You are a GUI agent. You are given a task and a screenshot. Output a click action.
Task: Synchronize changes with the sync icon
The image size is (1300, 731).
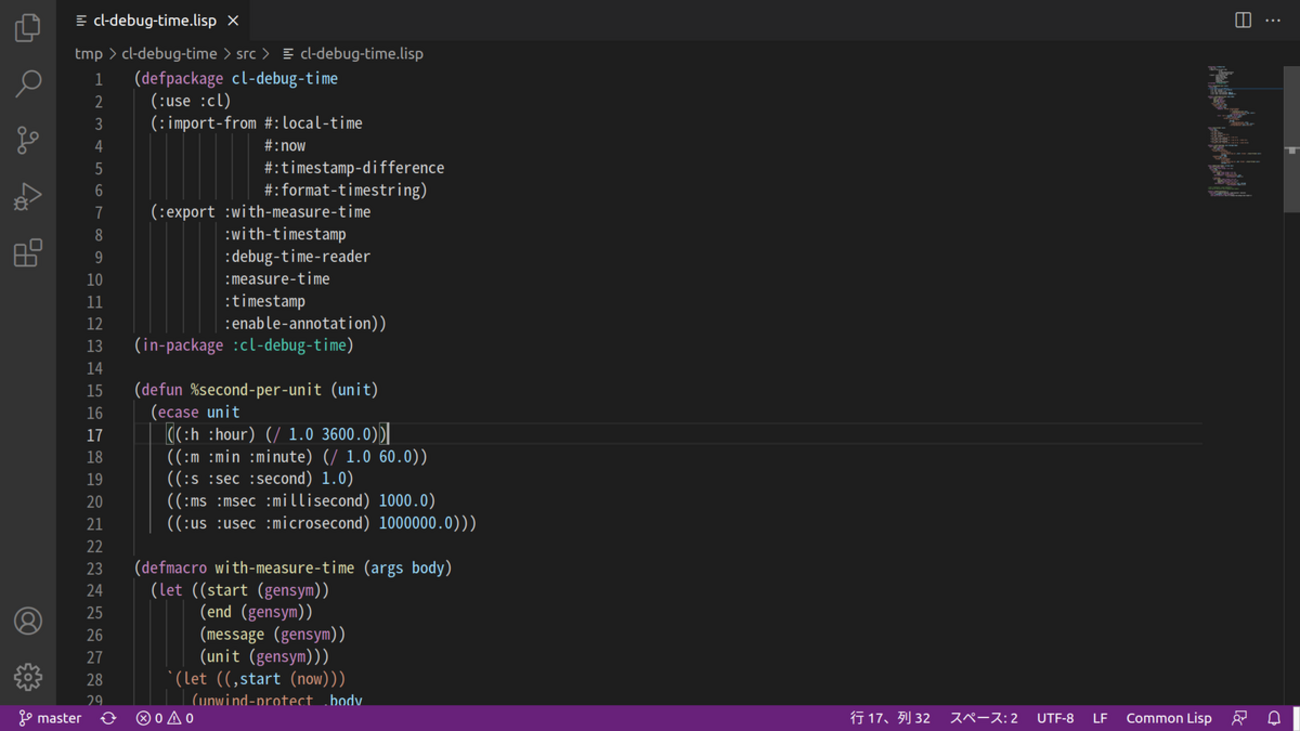[x=108, y=718]
